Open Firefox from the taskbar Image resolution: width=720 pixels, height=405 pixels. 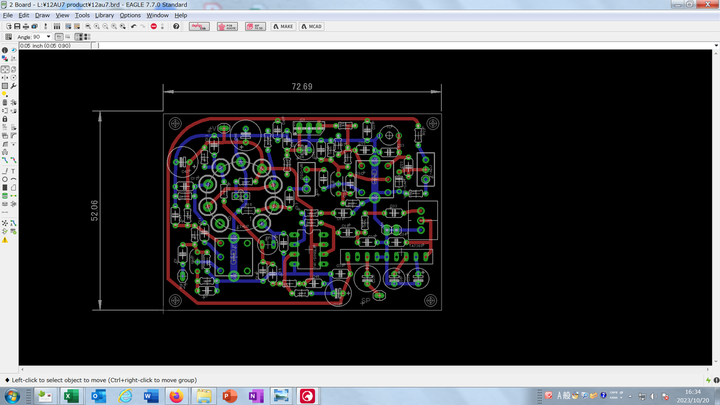click(x=176, y=397)
